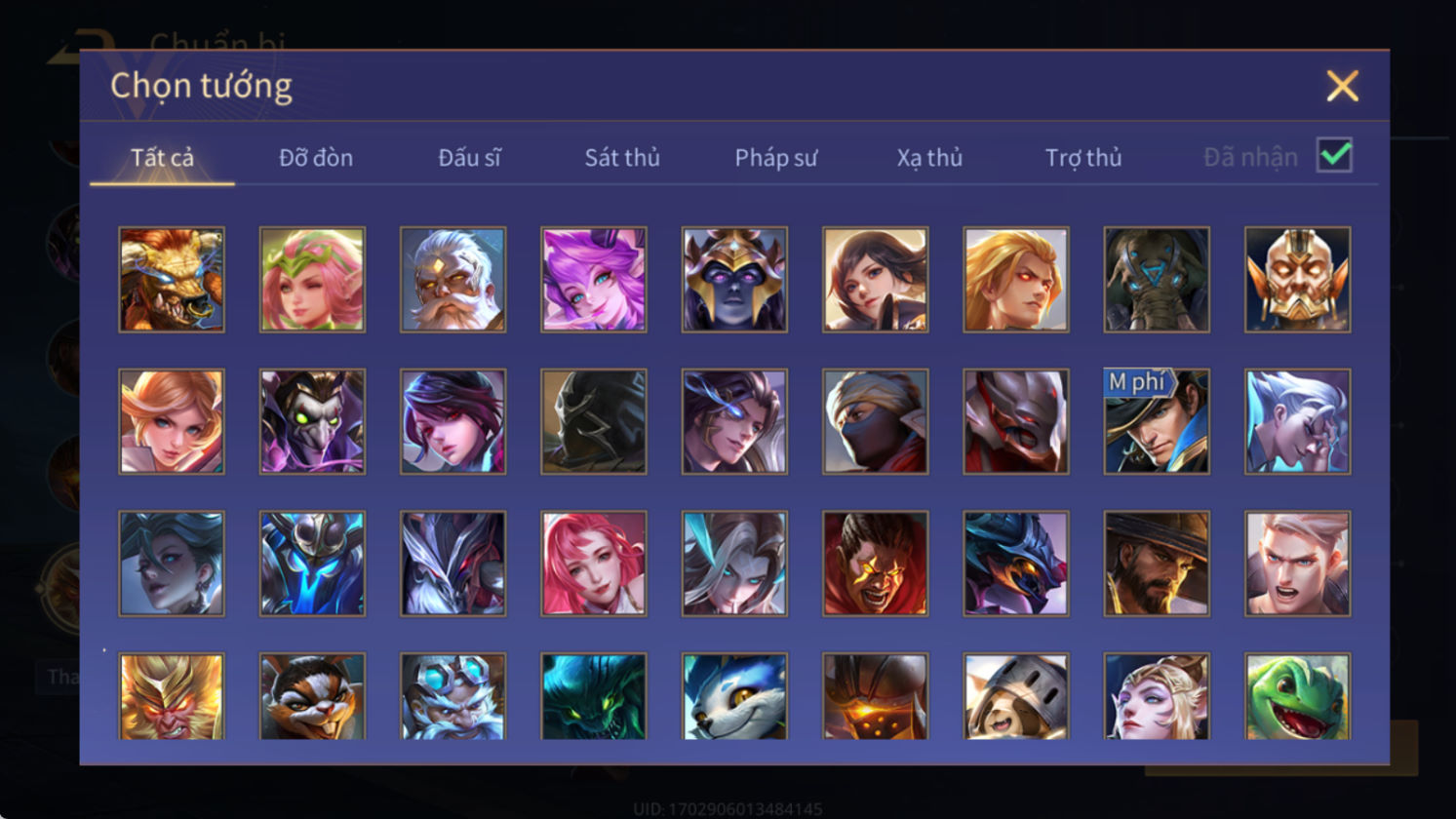Switch to the Xạ thủ tab

(x=929, y=158)
